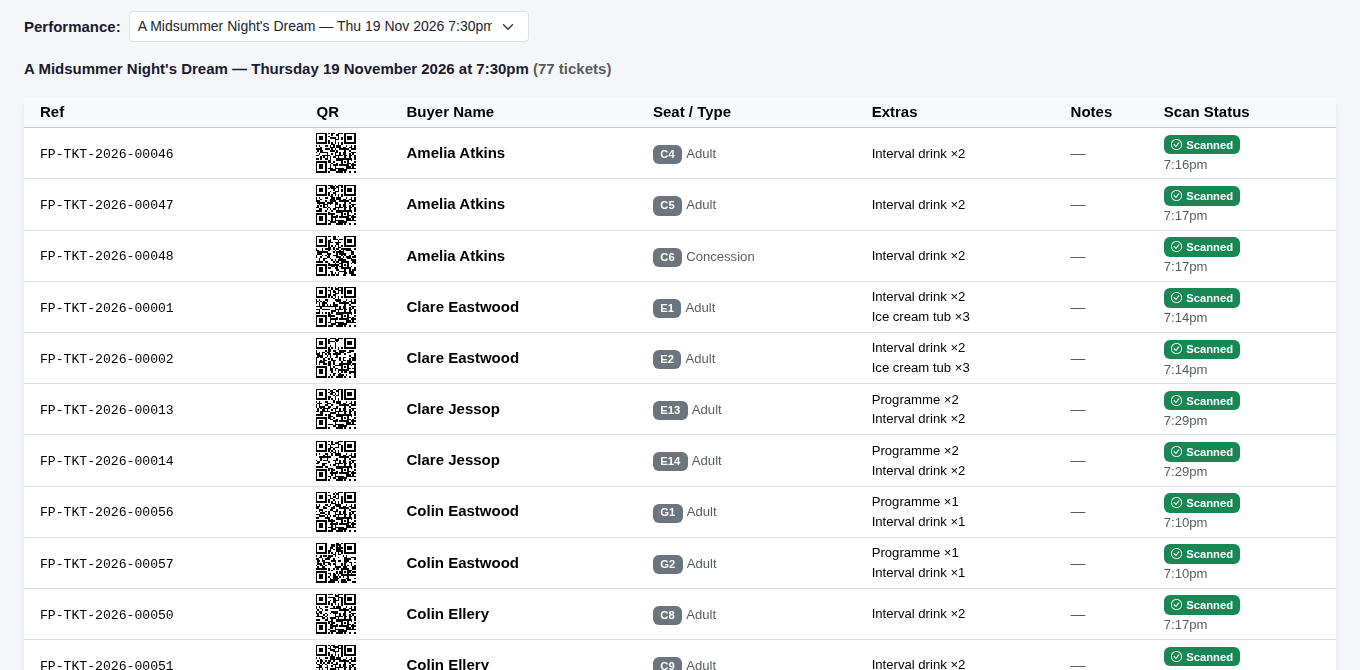This screenshot has width=1360, height=670.
Task: Click the '(77 tickets)' count text
Action: pos(572,69)
